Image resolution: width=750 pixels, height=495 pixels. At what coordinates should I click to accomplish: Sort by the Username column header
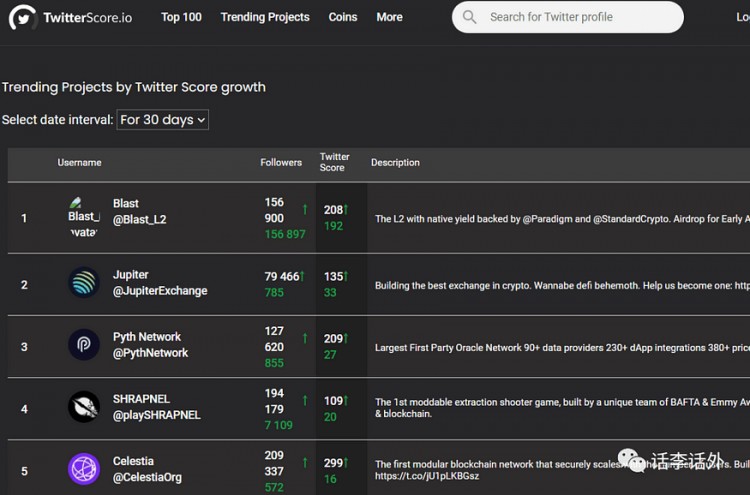[79, 163]
